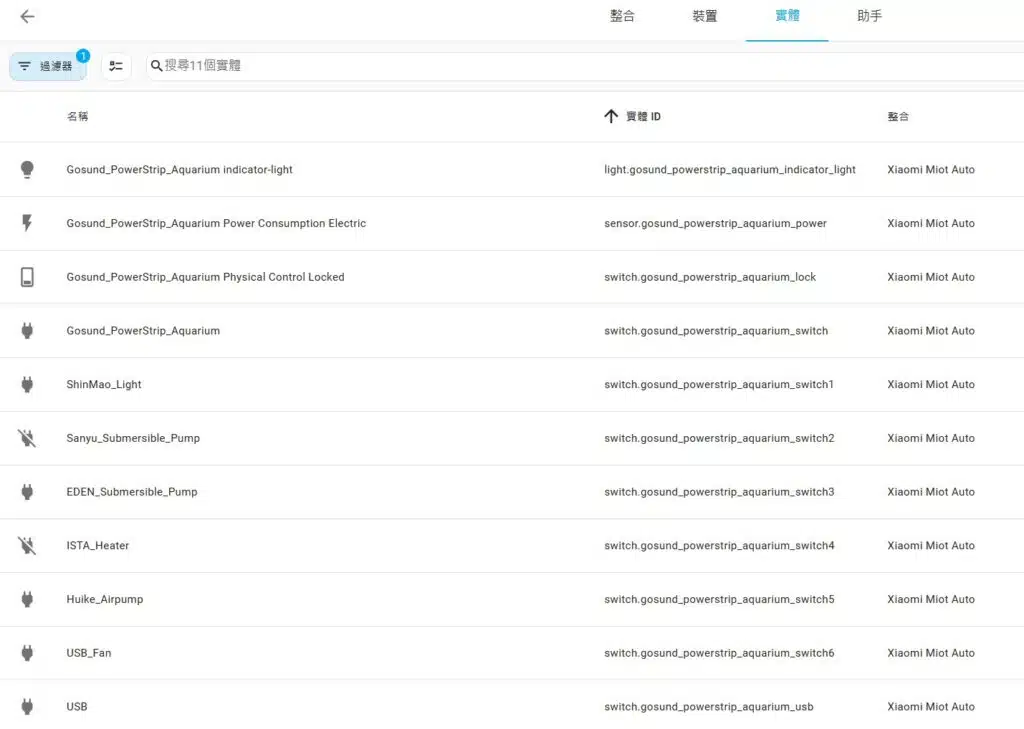The image size is (1024, 729).
Task: Click Xiaomi Miot Auto in USB_Fan row
Action: click(931, 653)
